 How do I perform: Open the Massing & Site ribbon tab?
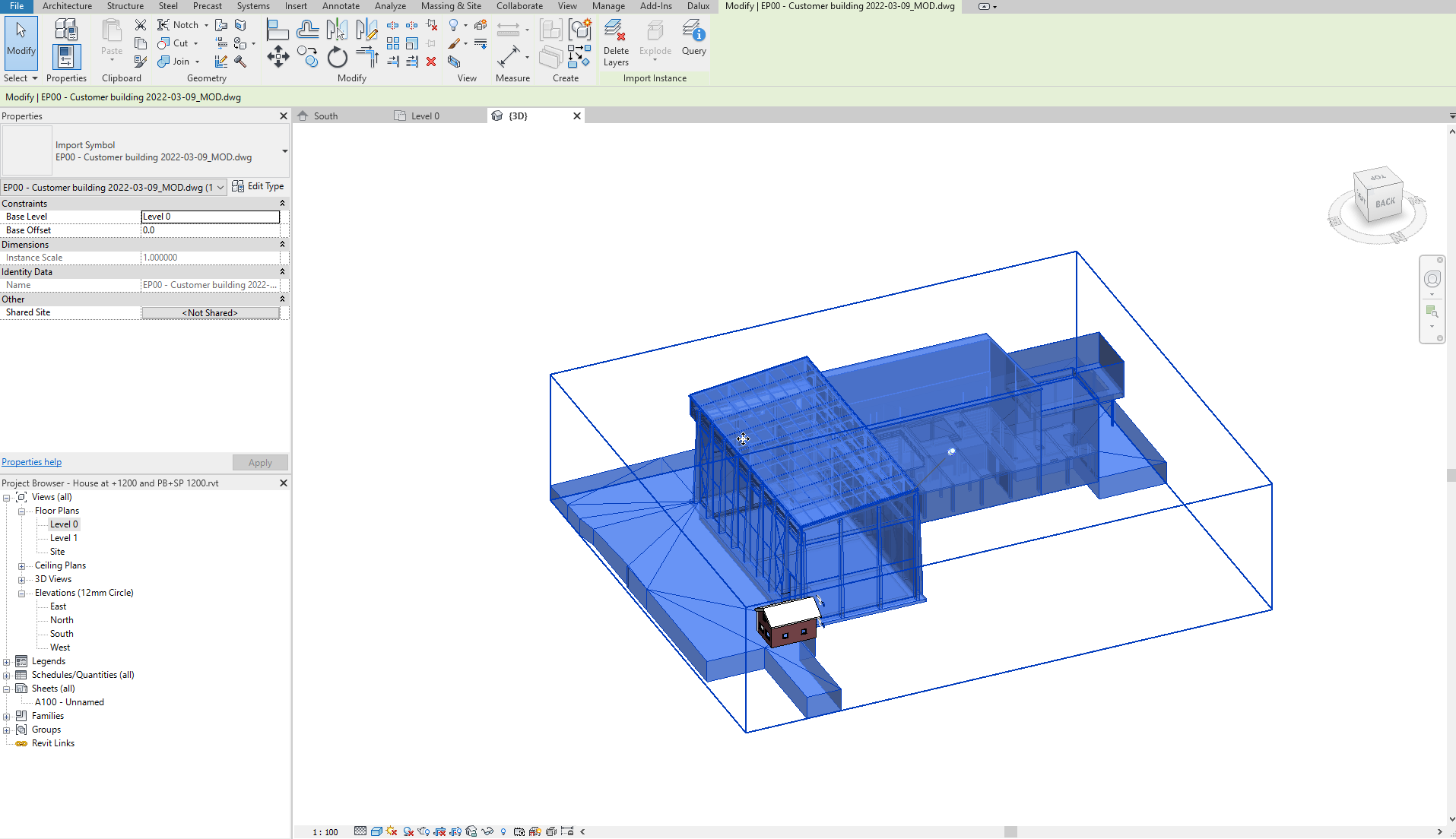[451, 6]
